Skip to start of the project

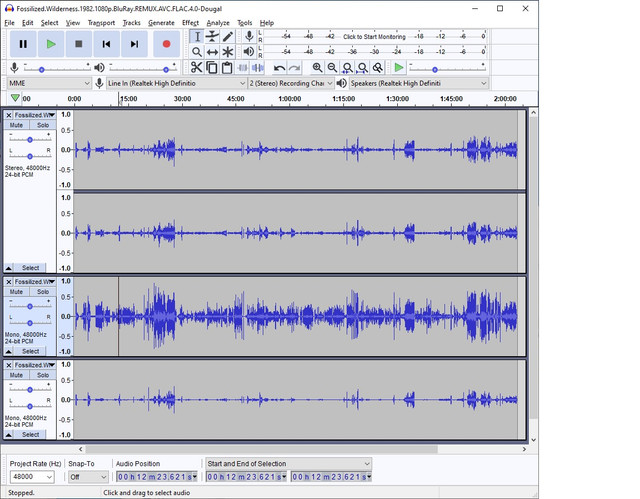(x=106, y=44)
